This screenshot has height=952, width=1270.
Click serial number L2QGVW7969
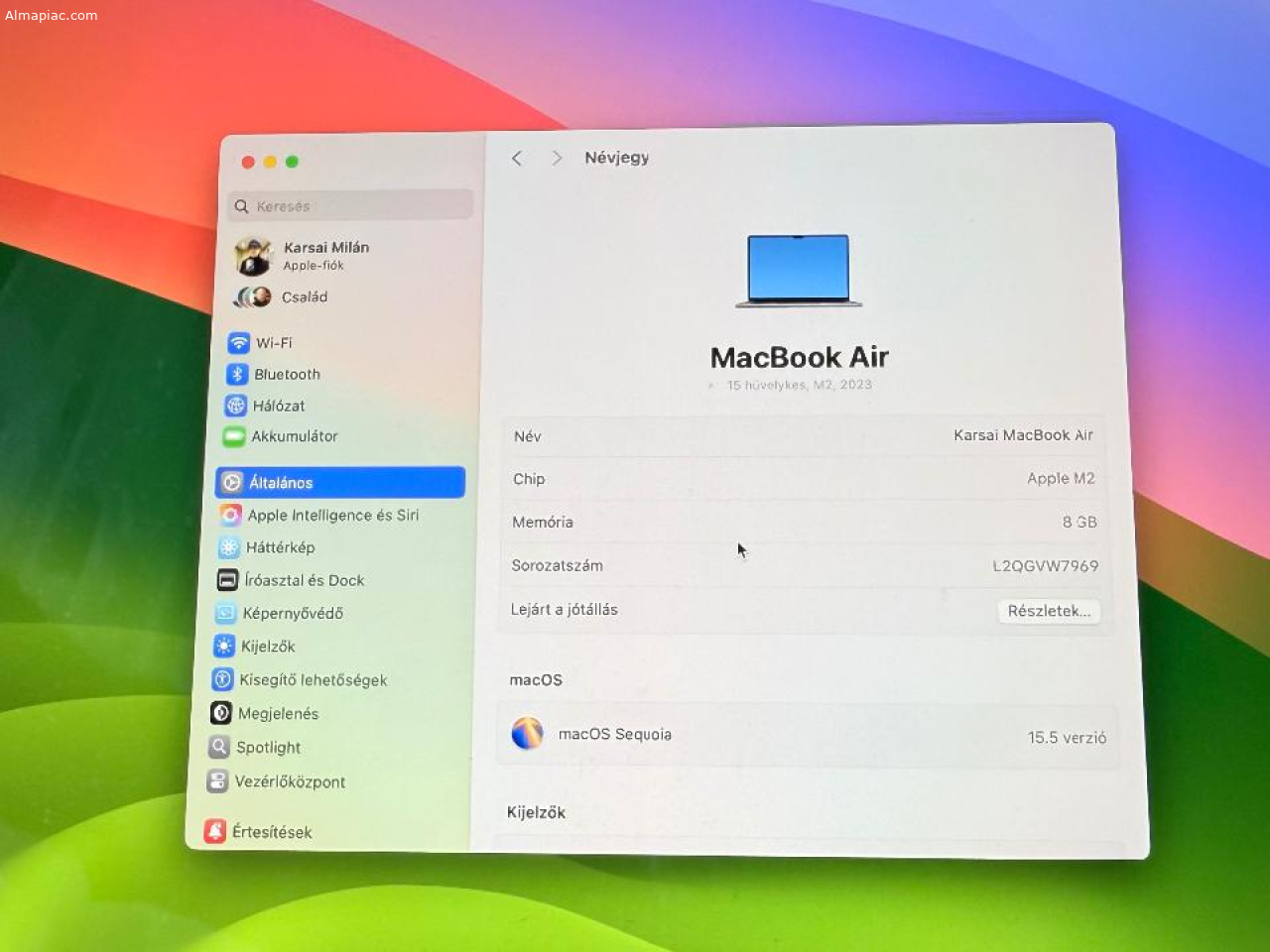coord(1046,566)
